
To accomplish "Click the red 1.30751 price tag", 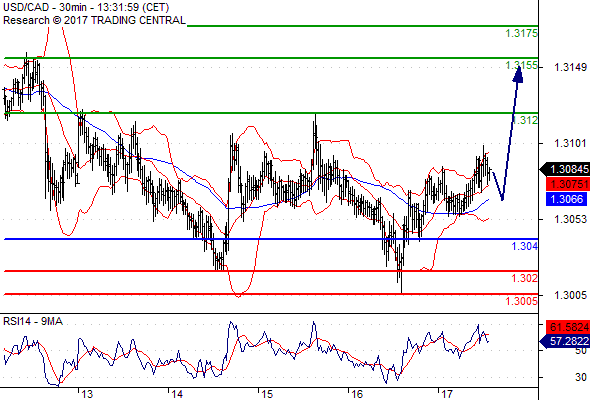I will (567, 184).
